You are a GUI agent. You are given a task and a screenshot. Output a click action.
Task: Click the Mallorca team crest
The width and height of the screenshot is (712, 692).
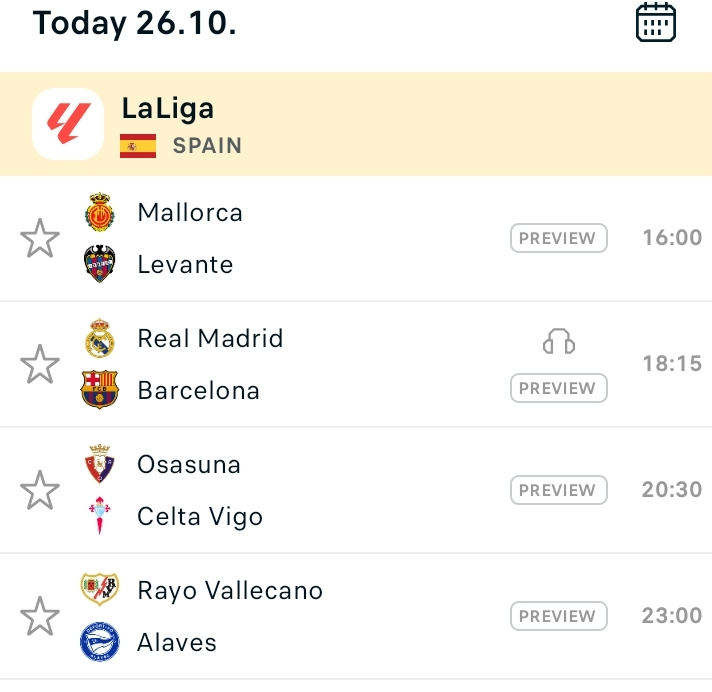coord(99,213)
